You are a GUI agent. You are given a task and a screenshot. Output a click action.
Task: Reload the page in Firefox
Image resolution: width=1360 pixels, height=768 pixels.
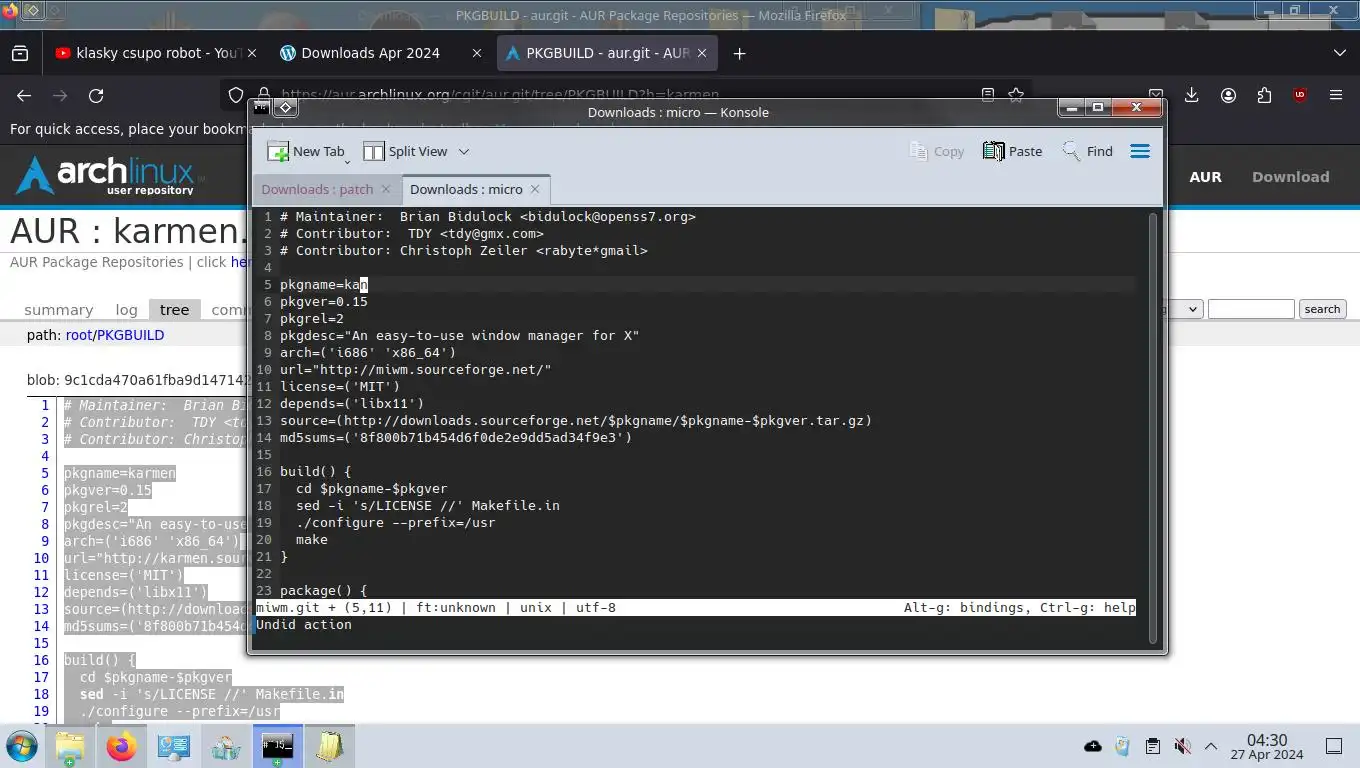(96, 95)
